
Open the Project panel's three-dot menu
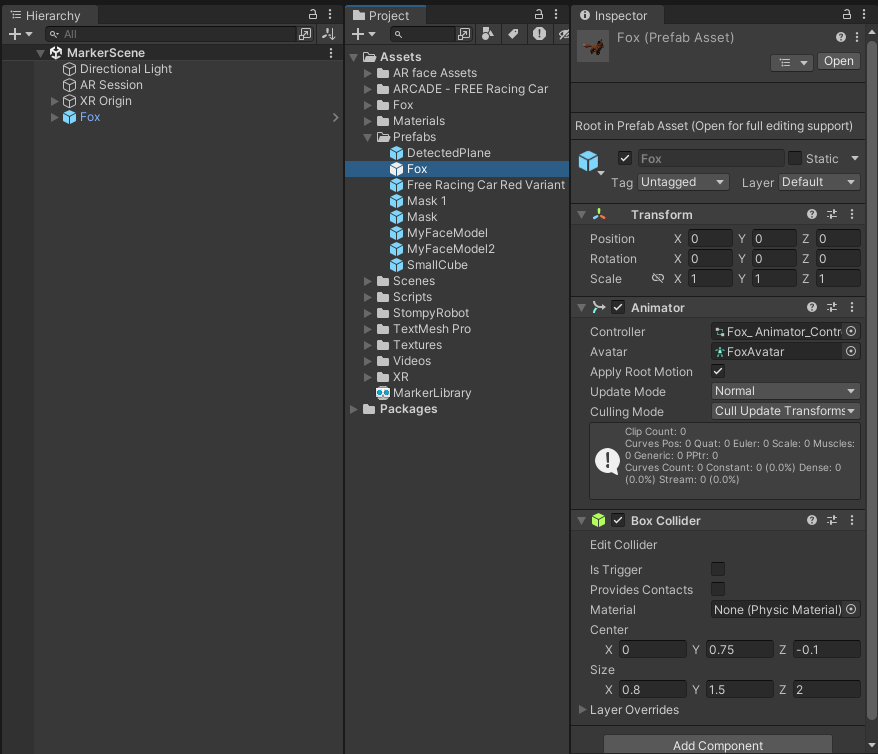click(x=555, y=14)
